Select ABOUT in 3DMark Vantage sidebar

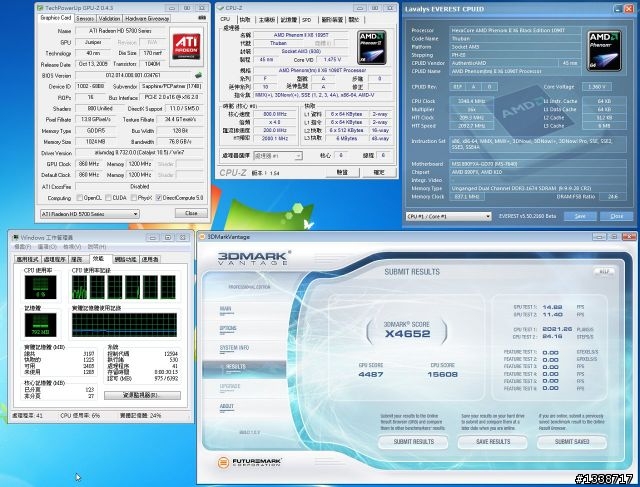tap(227, 407)
